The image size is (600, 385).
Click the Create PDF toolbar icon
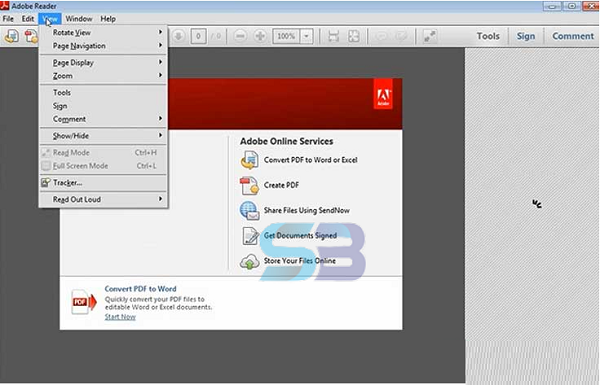31,36
